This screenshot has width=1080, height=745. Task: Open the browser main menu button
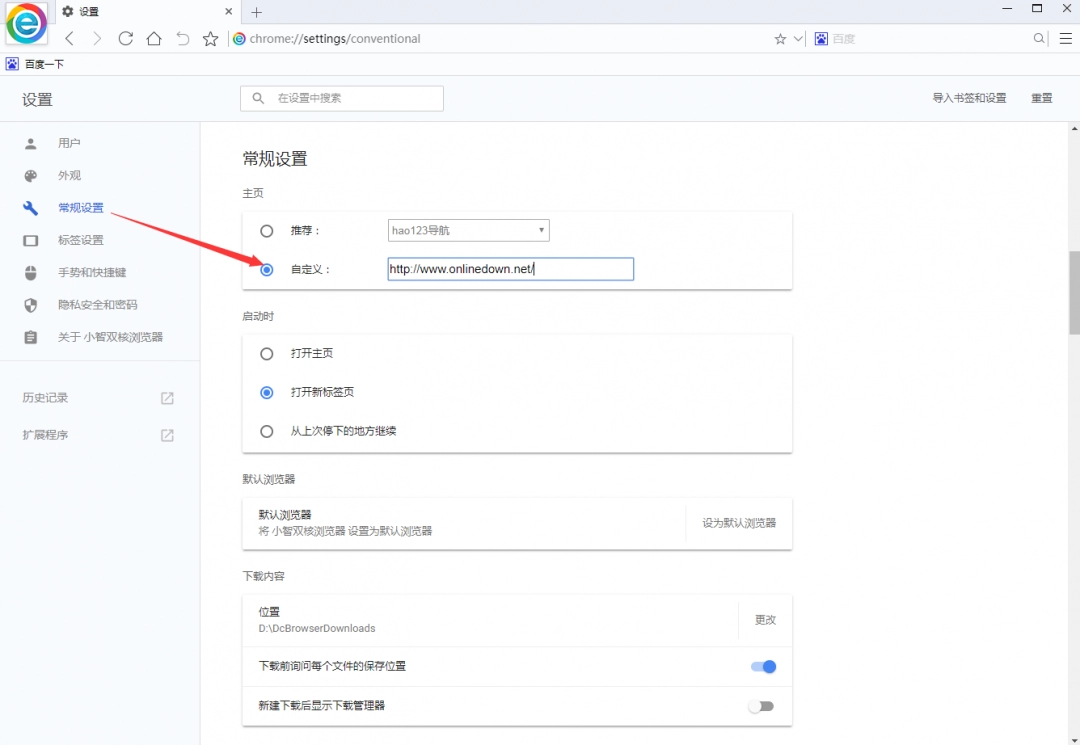pos(1064,38)
